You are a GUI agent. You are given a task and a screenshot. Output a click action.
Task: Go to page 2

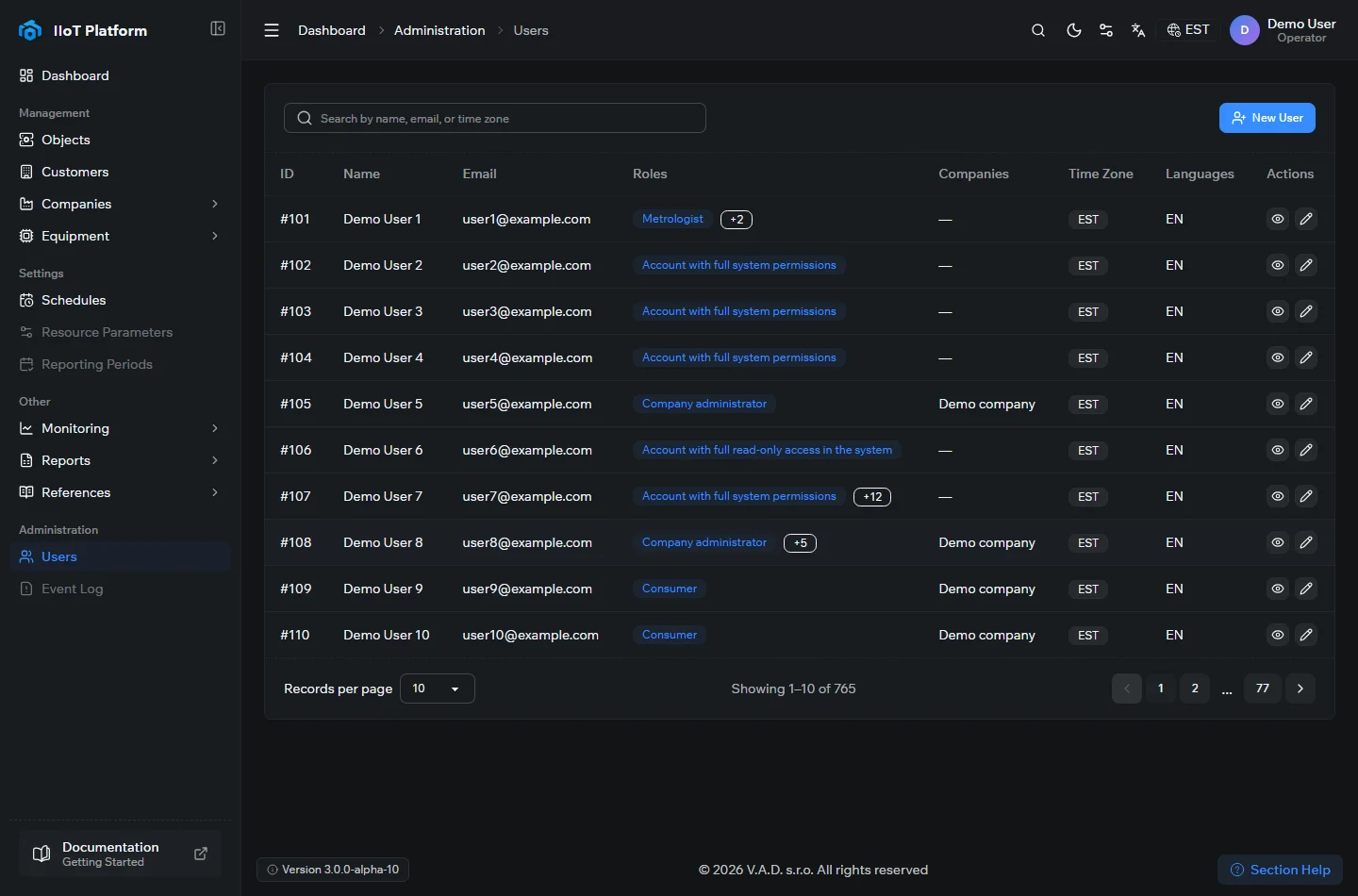(x=1195, y=689)
